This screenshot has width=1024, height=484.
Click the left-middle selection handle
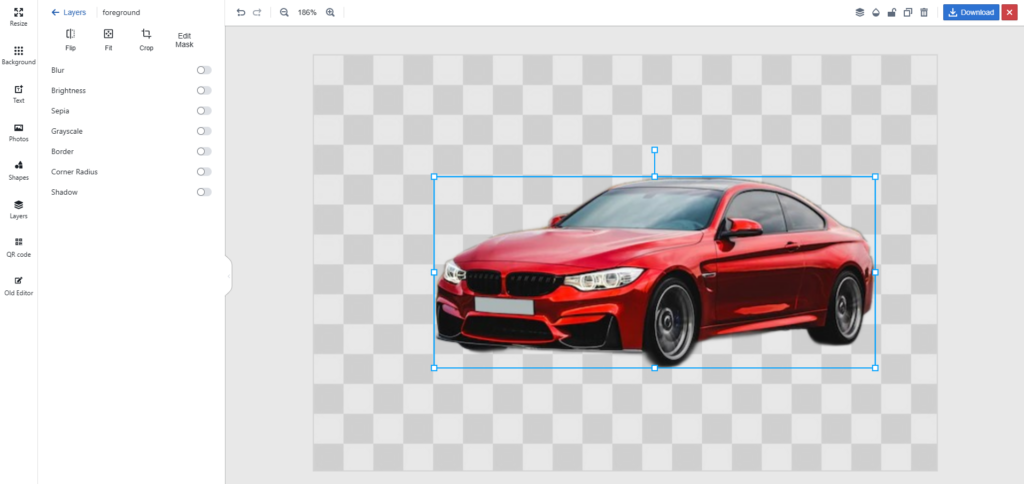coord(434,272)
